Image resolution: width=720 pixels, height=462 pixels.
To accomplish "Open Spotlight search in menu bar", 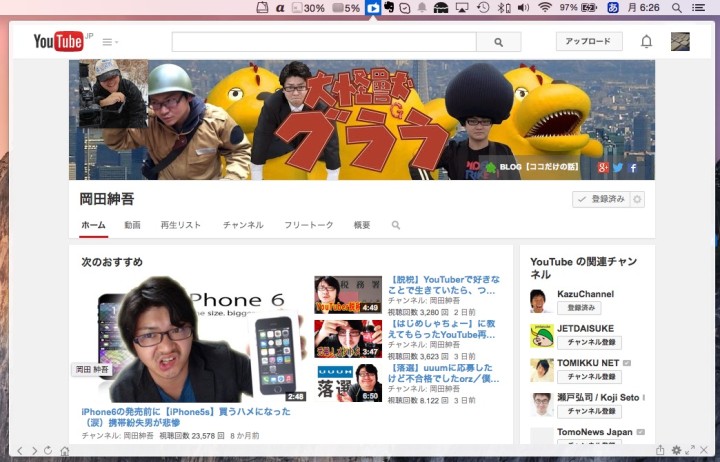I will pyautogui.click(x=676, y=8).
